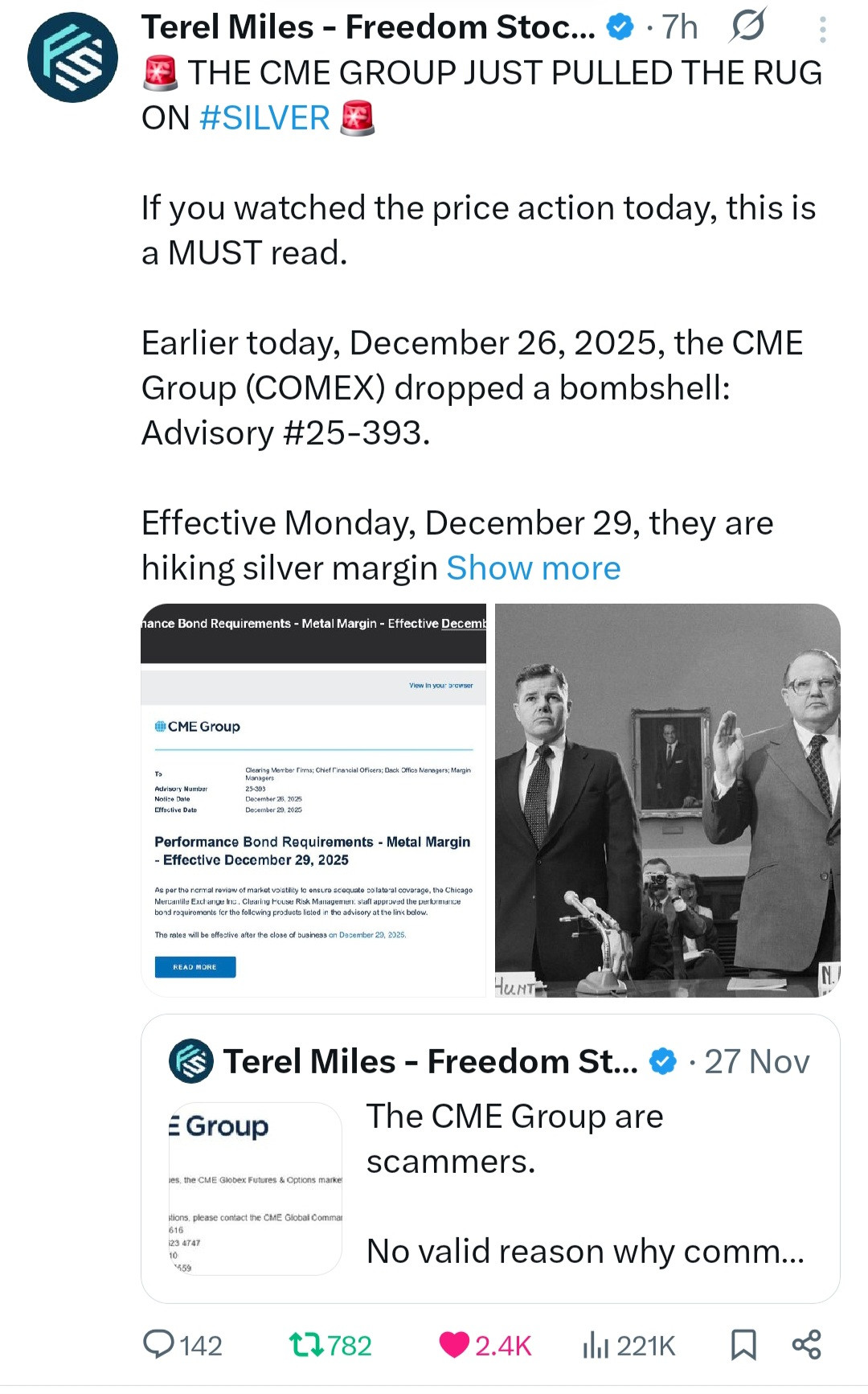Open the three-dot post options menu
Screen dimensions: 868x1394
click(822, 29)
